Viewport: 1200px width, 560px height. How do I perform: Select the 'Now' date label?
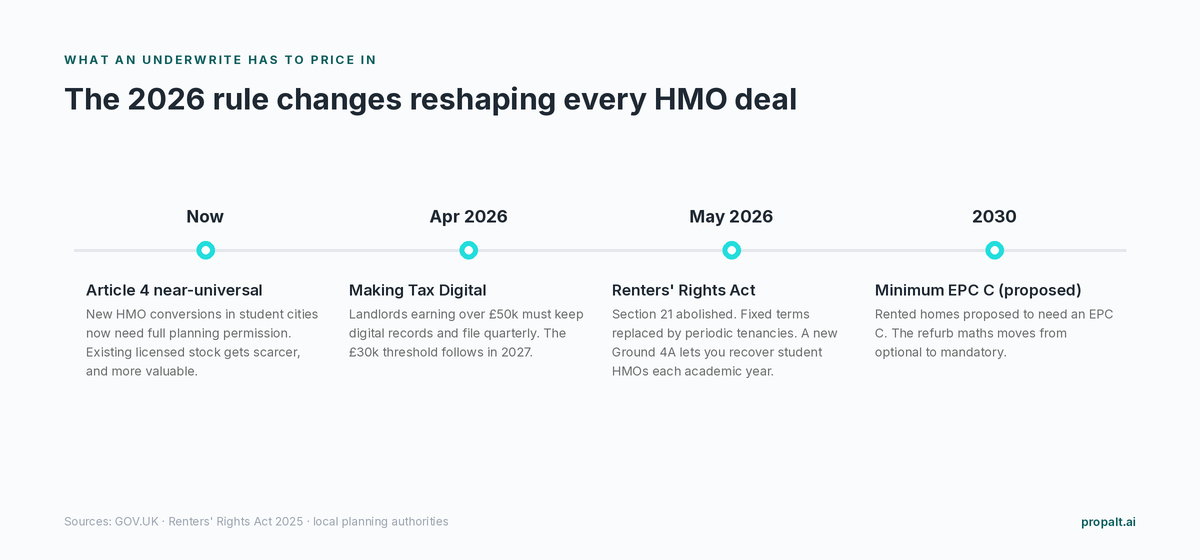205,217
